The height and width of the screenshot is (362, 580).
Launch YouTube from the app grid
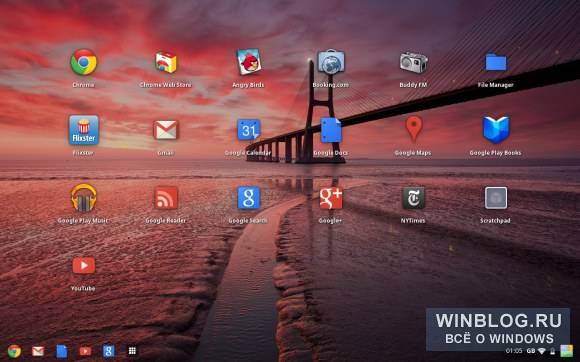[x=84, y=265]
